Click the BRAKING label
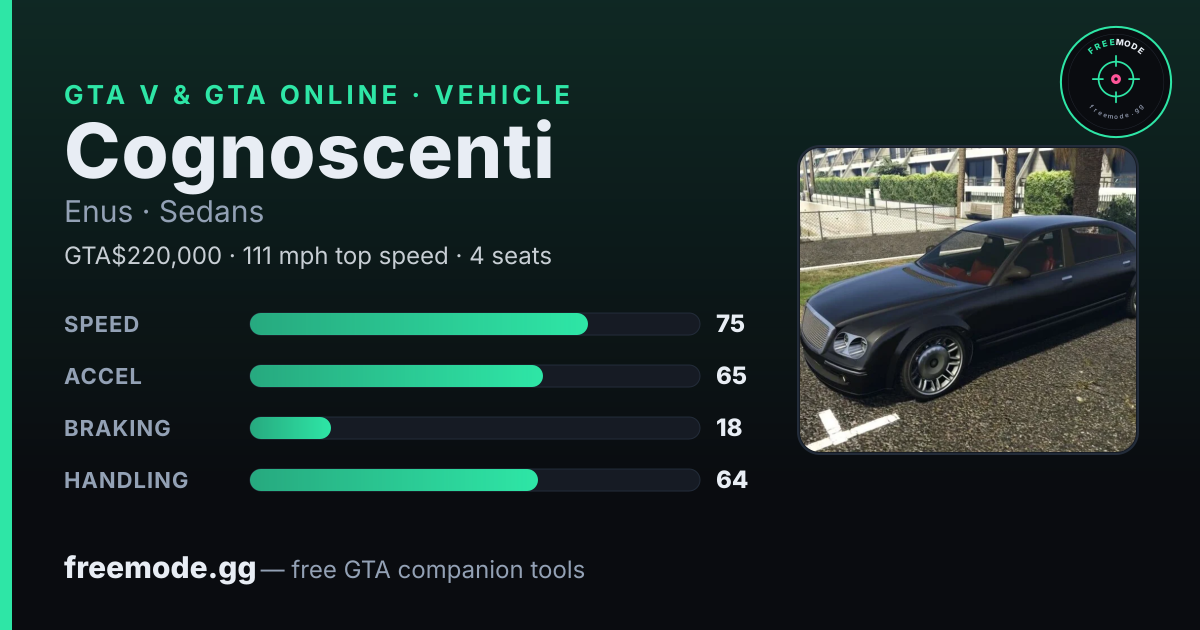This screenshot has width=1200, height=630. point(117,428)
